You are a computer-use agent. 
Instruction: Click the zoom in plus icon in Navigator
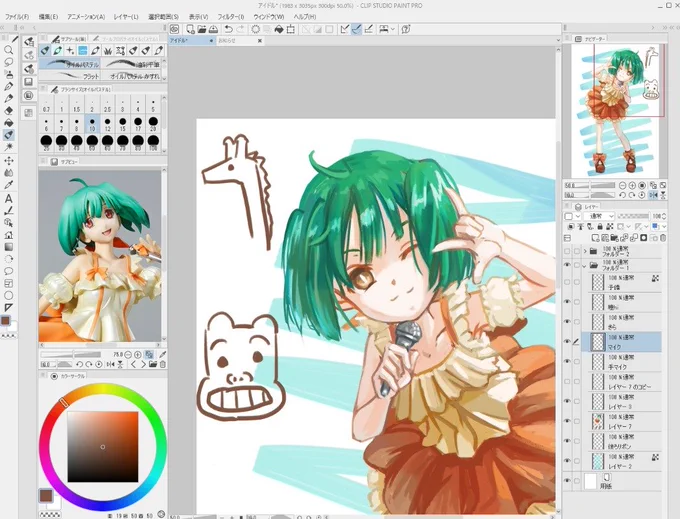[632, 186]
